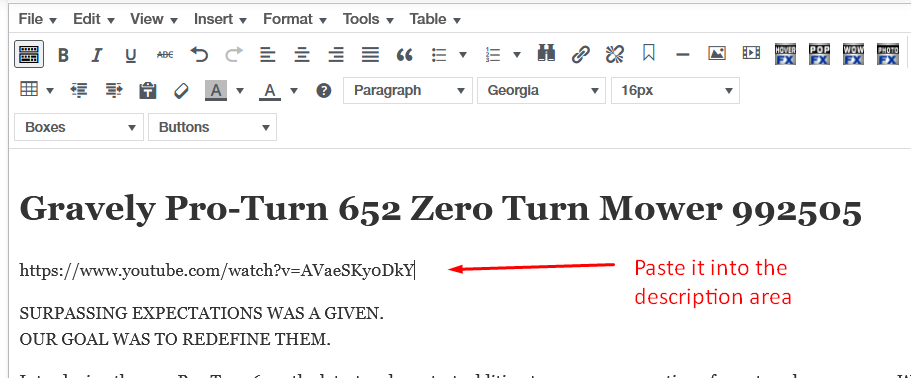
Task: Open the Paragraph format dropdown
Action: [408, 91]
